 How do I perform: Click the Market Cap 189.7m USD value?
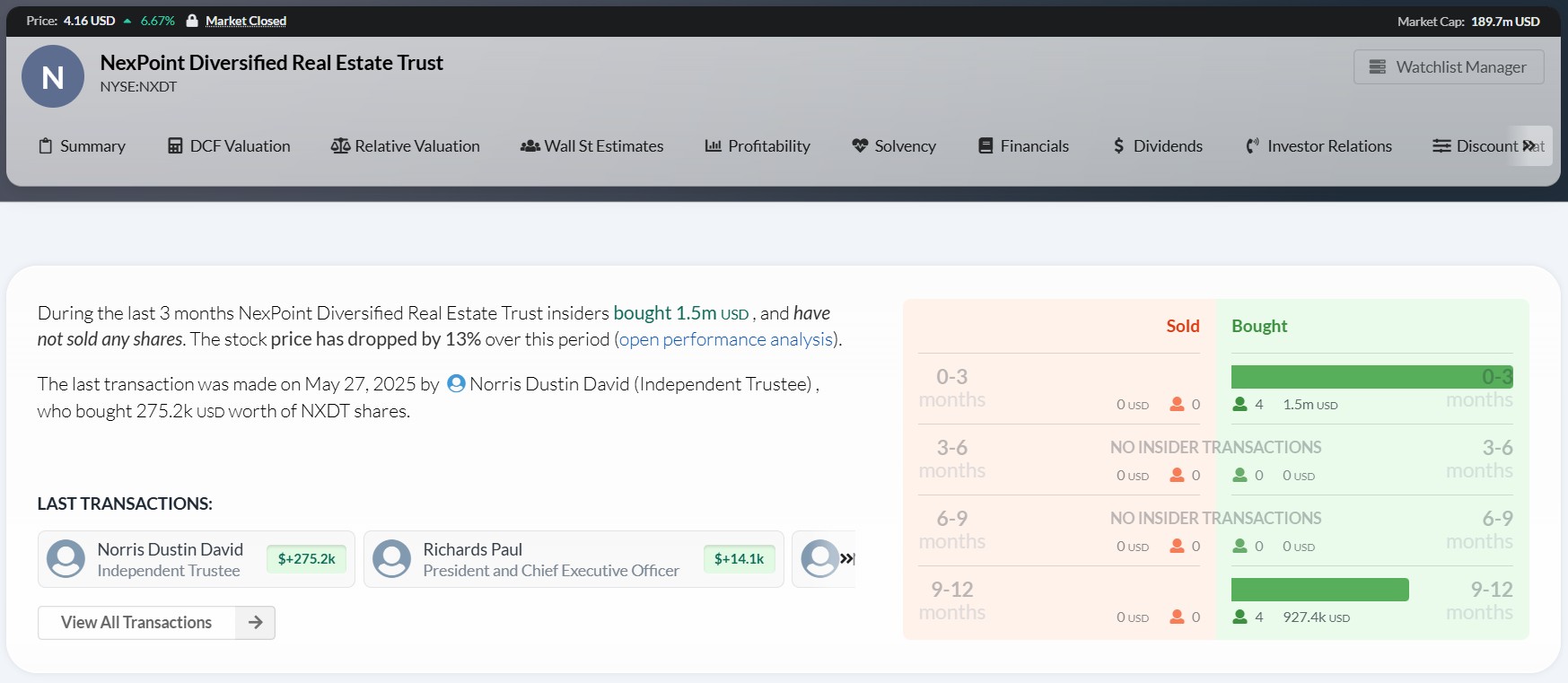1505,21
